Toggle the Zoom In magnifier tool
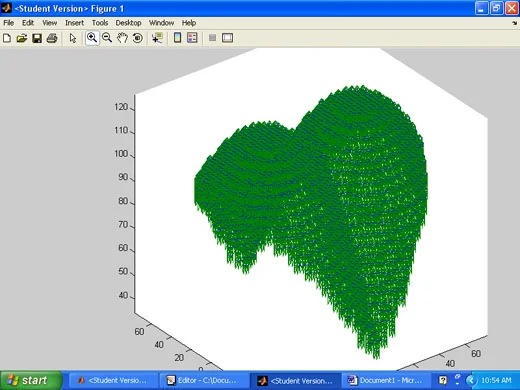Viewport: 520px width, 390px height. point(92,38)
